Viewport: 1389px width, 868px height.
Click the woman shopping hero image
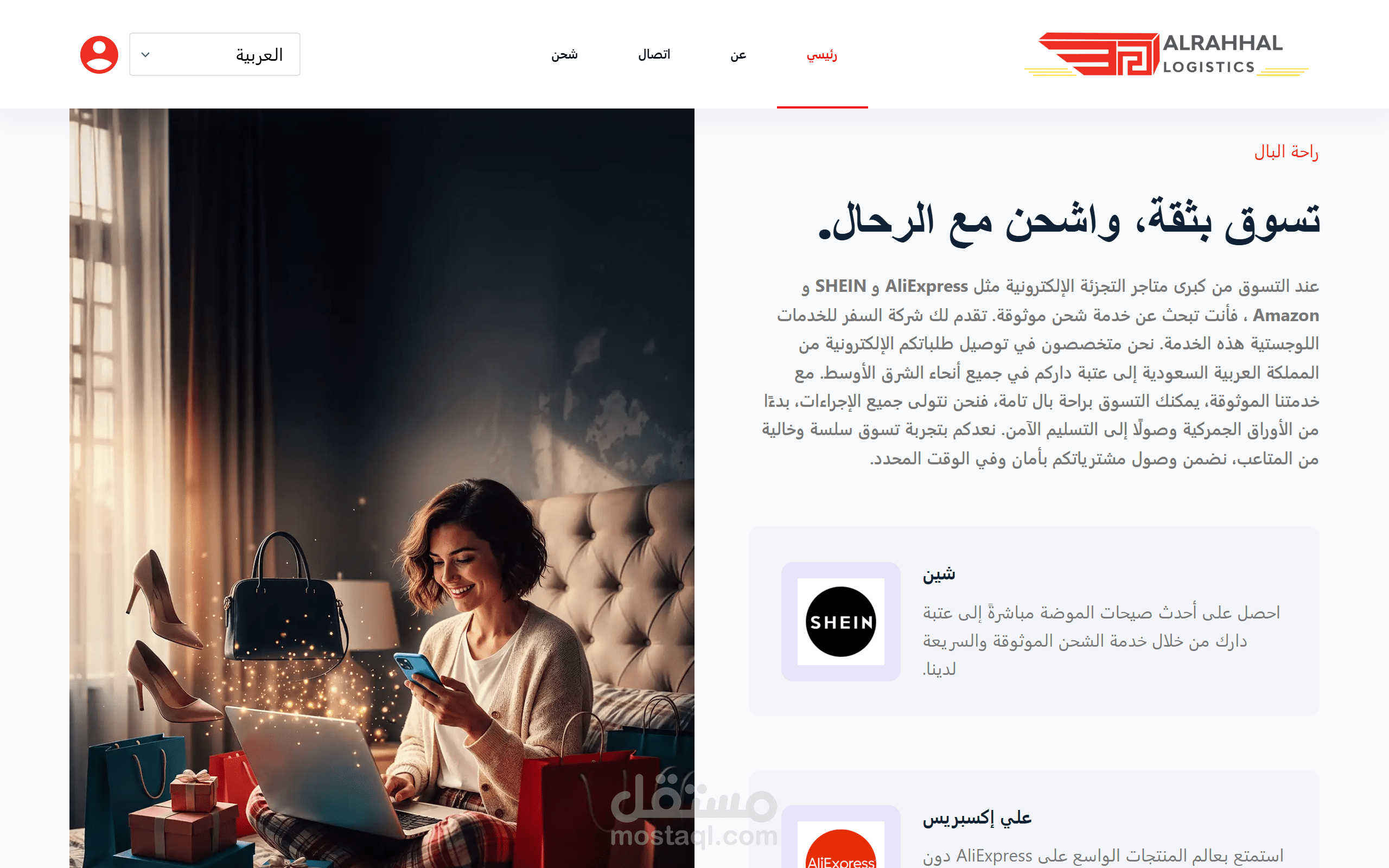coord(381,488)
